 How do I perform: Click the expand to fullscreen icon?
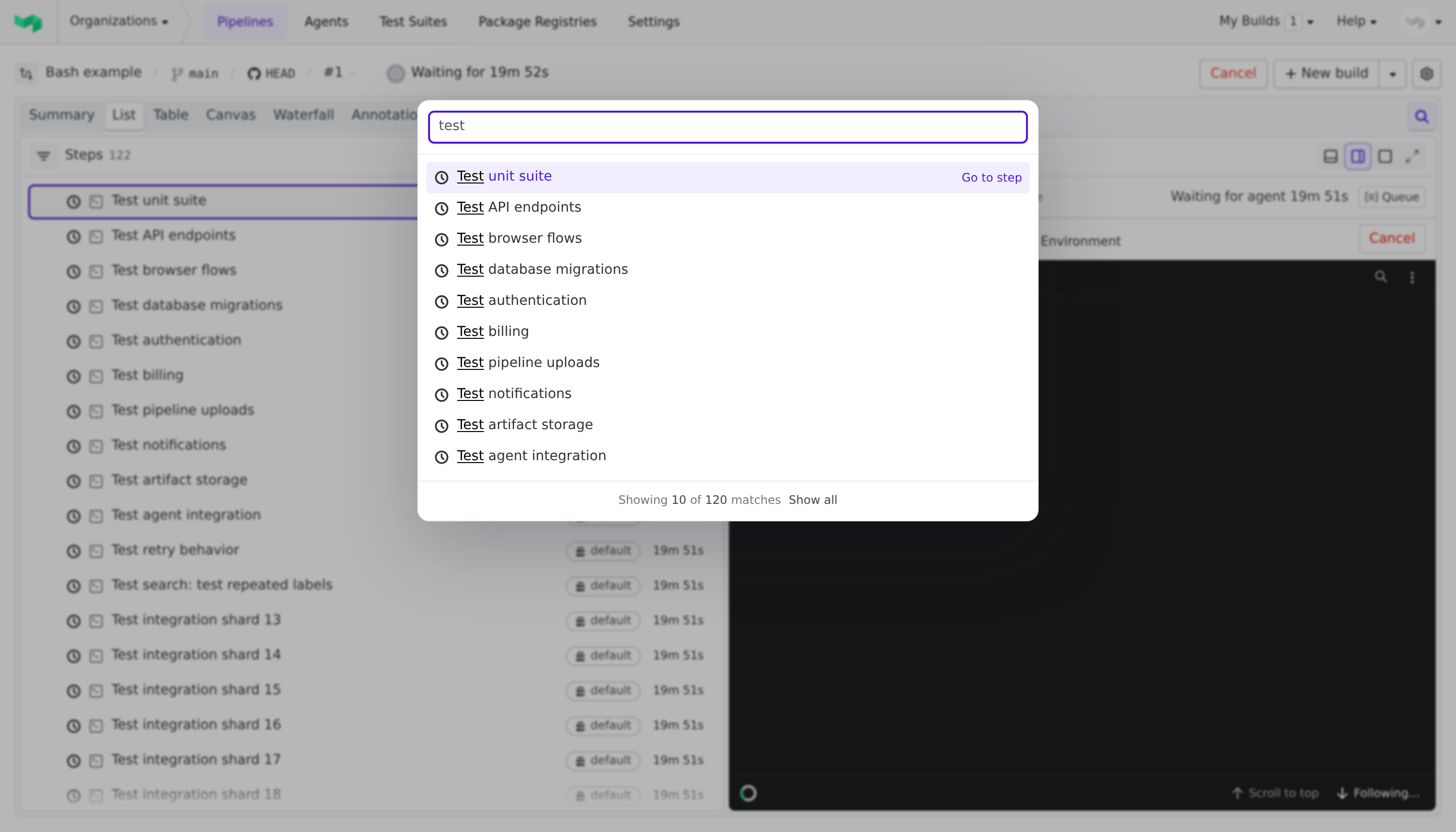click(x=1413, y=157)
